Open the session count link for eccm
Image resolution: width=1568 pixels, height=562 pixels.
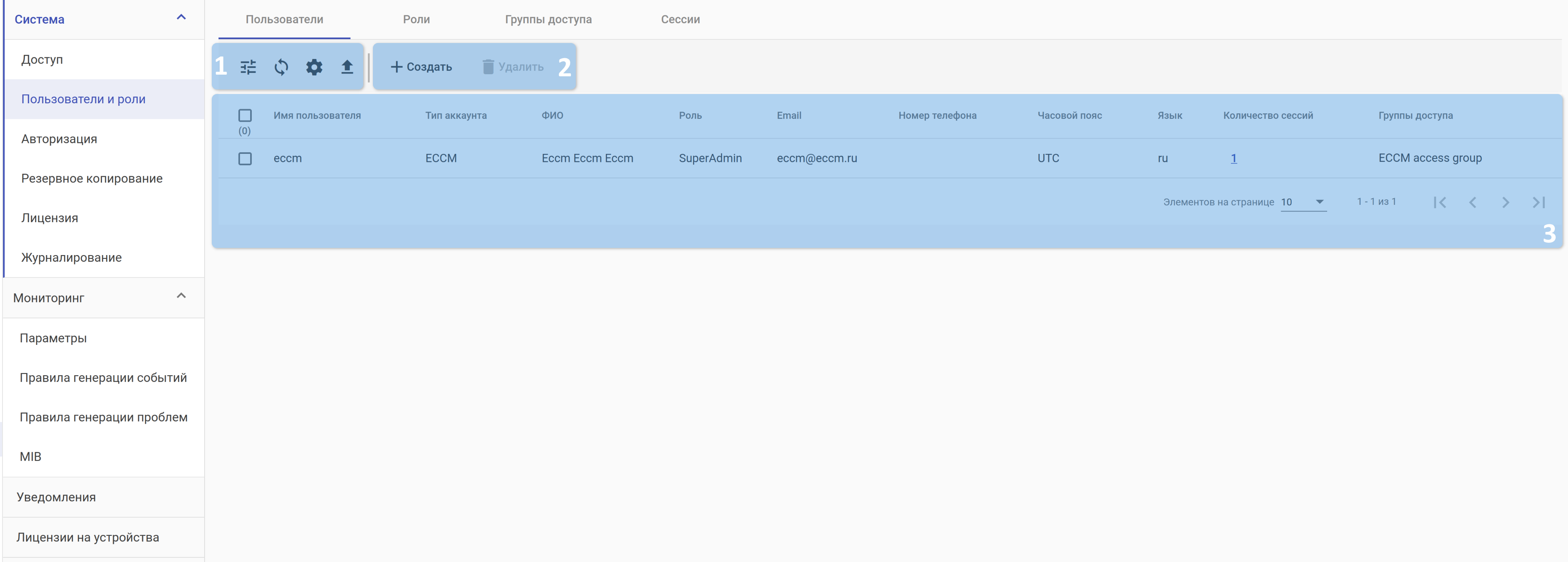1233,158
